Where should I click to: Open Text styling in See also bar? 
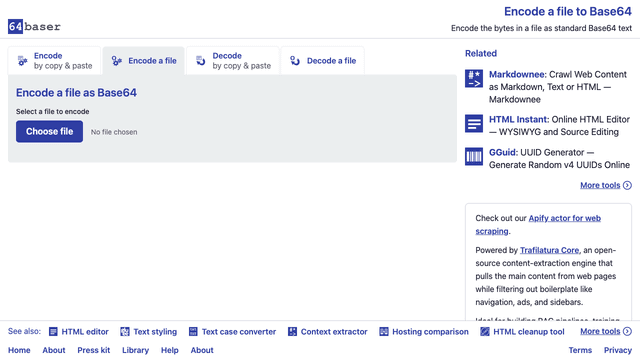click(x=155, y=332)
